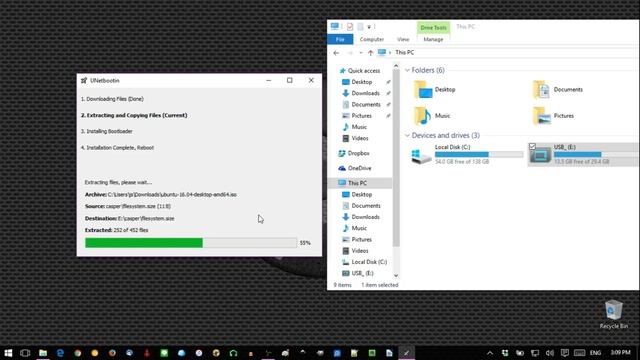
Task: Click the This PC address bar field
Action: click(x=508, y=53)
